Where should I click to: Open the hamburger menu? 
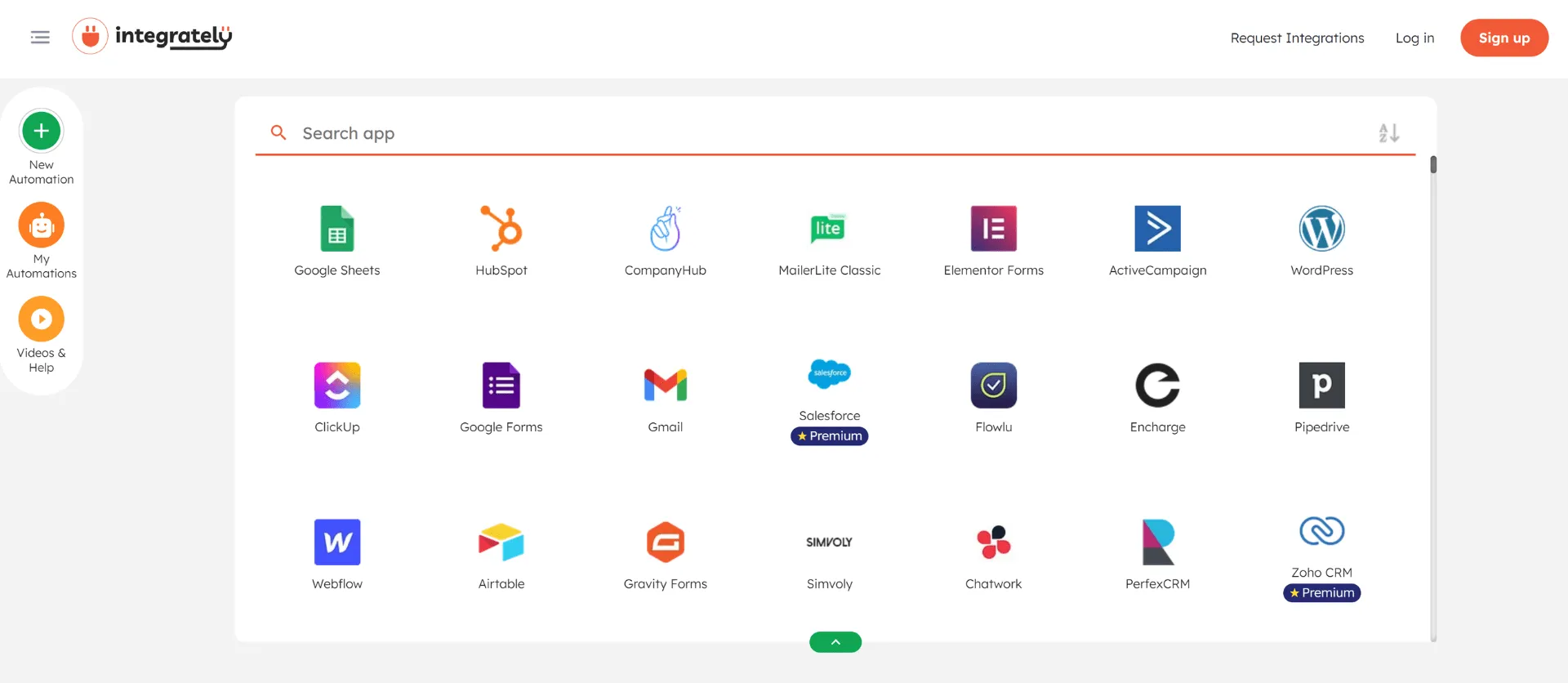click(x=40, y=38)
